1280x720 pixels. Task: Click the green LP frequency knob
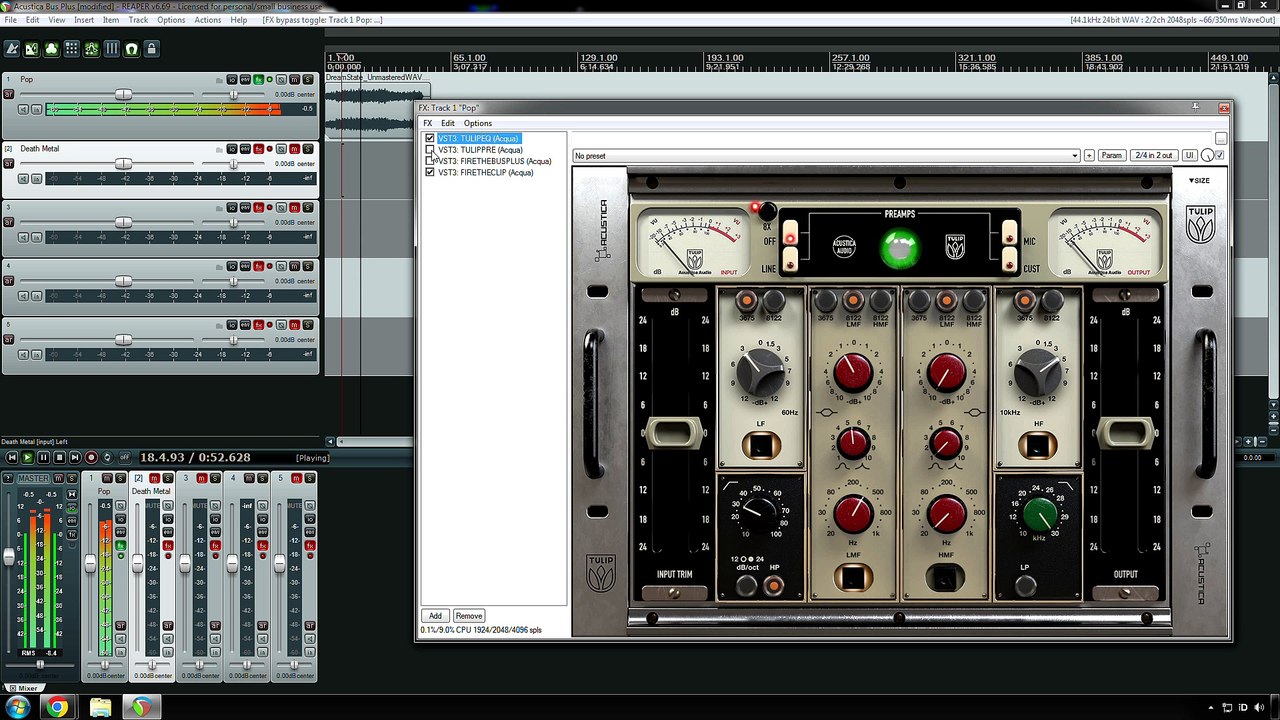pyautogui.click(x=1039, y=514)
